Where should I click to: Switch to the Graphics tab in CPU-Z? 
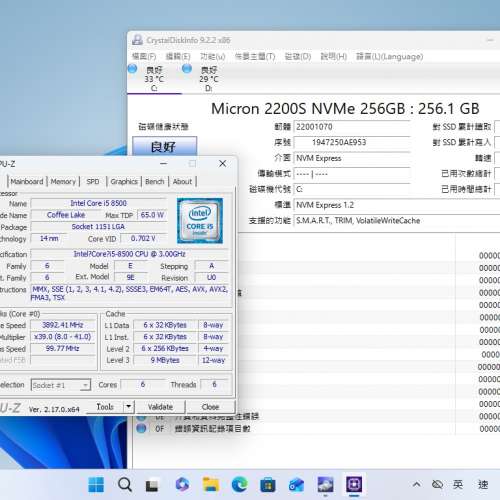[x=124, y=182]
